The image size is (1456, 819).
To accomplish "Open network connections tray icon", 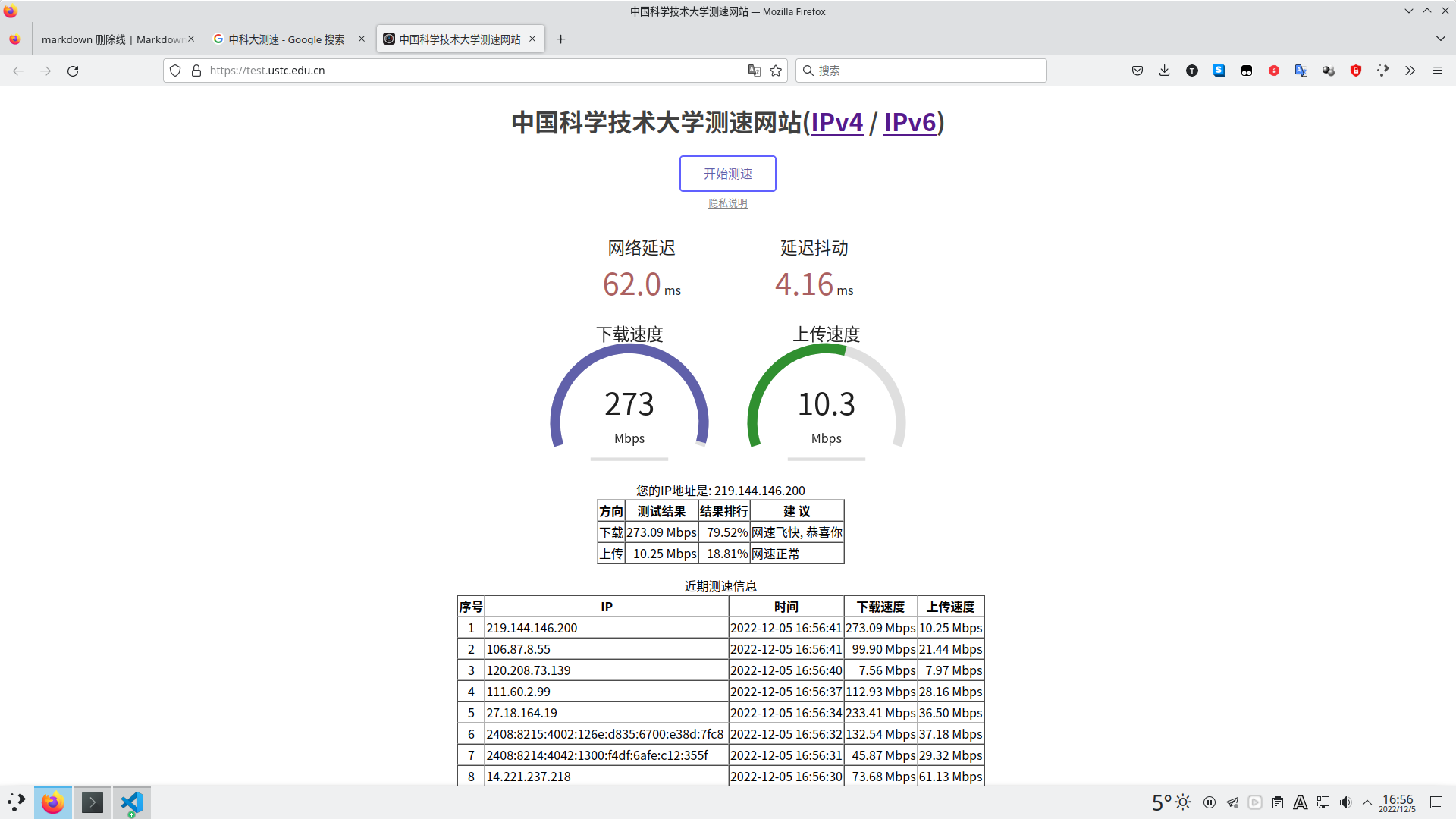I will [x=1323, y=802].
